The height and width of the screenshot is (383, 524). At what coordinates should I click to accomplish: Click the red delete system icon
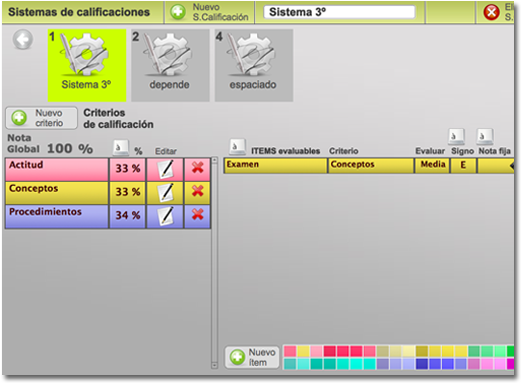(492, 12)
